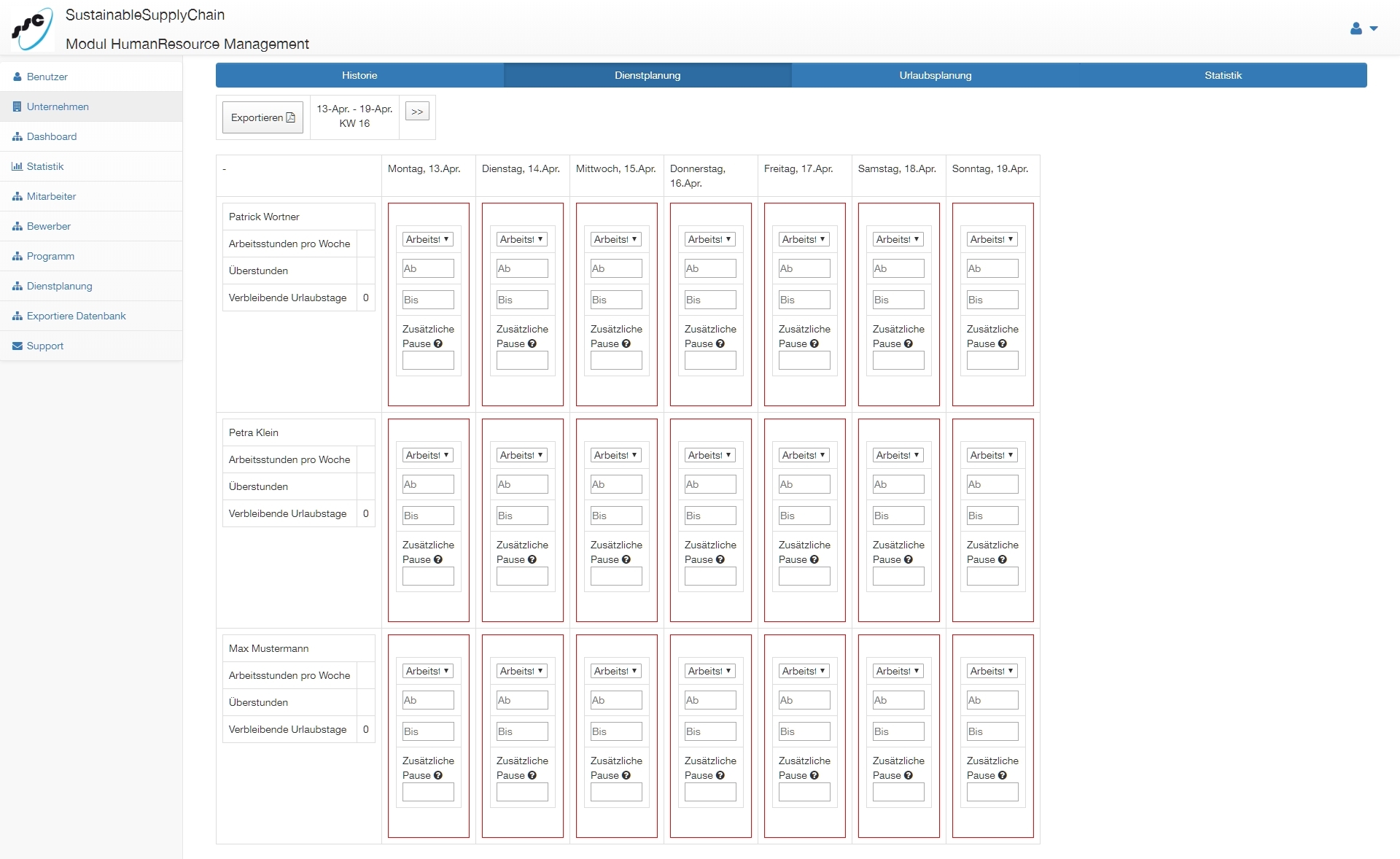Click help icon for Petra Klein's Tuesday pause
Image resolution: width=1400 pixels, height=859 pixels.
coord(532,559)
